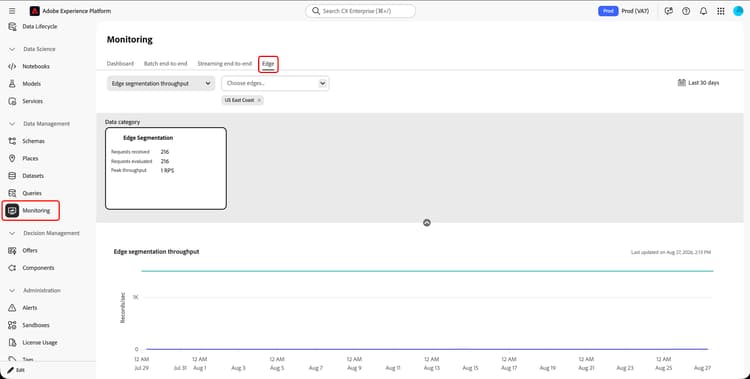This screenshot has height=379, width=750.
Task: Switch to Batch end-to-end tab
Action: tap(165, 64)
